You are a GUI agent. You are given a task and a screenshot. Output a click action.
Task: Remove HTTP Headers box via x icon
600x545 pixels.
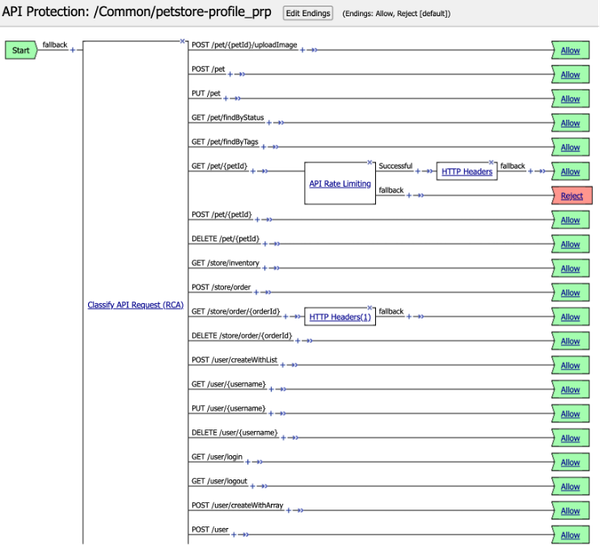491,162
